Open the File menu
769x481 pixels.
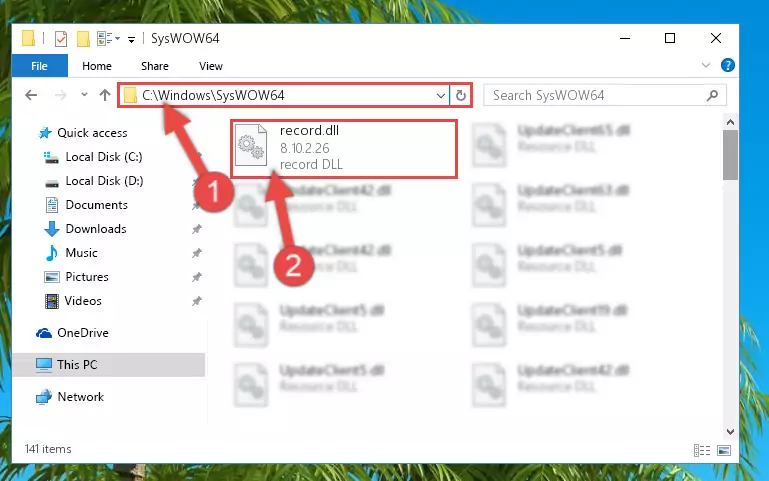pyautogui.click(x=39, y=66)
